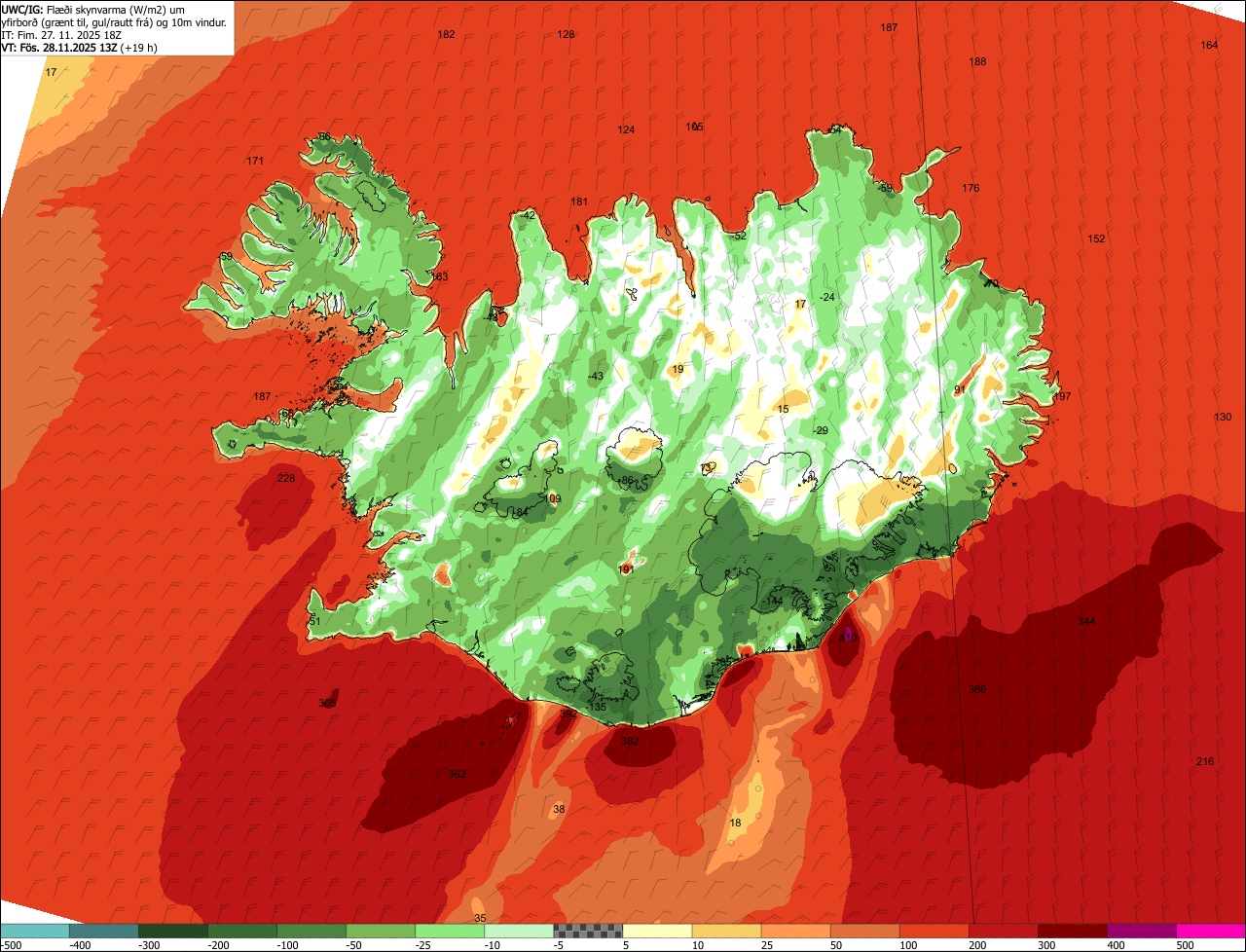Click legend swatch between -10 and -5
1246x952 pixels.
click(x=519, y=931)
